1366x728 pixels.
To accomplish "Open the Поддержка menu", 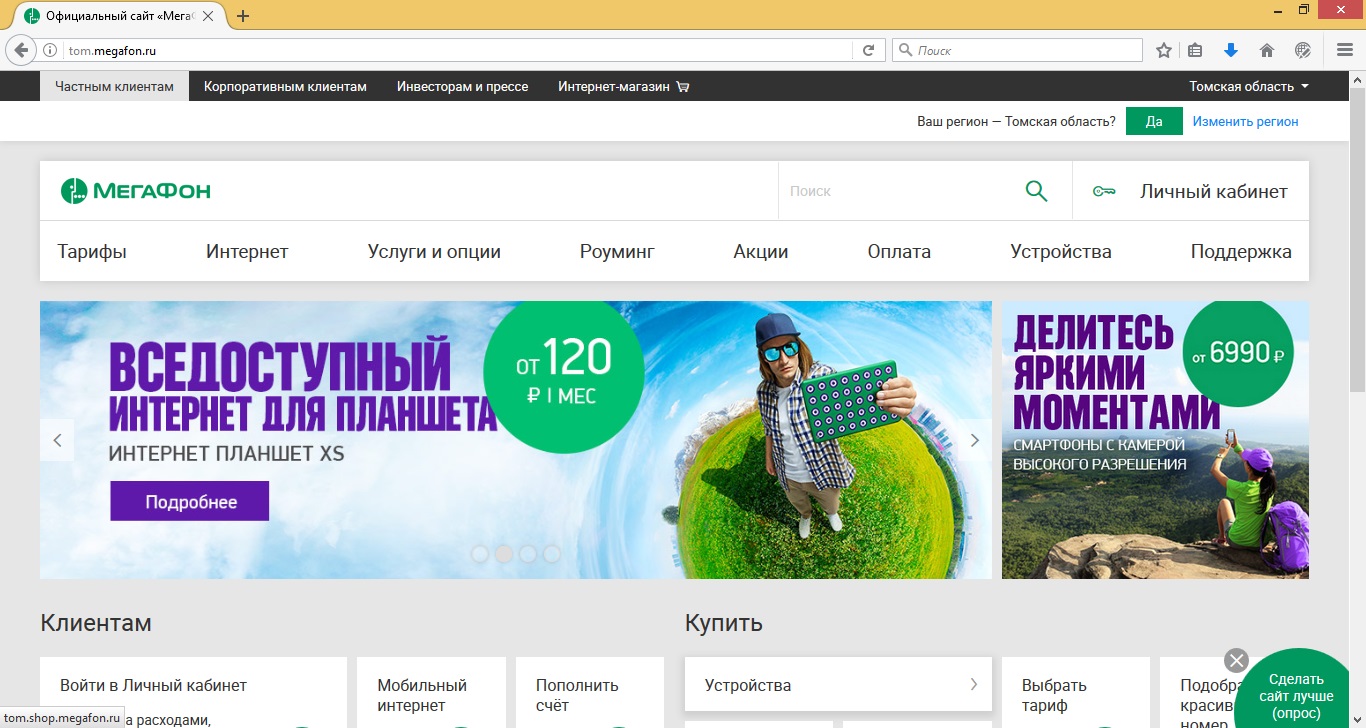I will tap(1240, 251).
